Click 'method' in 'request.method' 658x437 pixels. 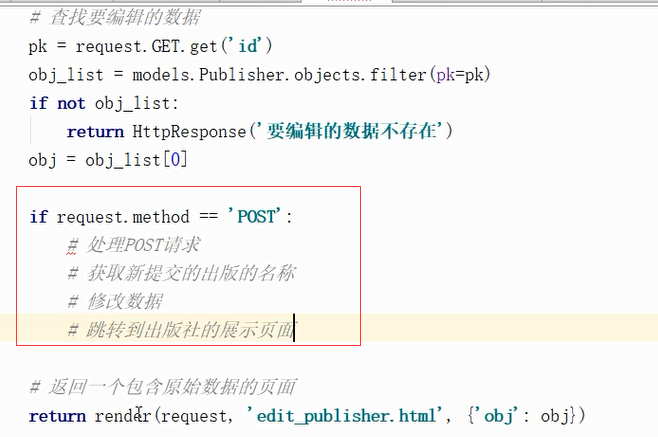[161, 217]
